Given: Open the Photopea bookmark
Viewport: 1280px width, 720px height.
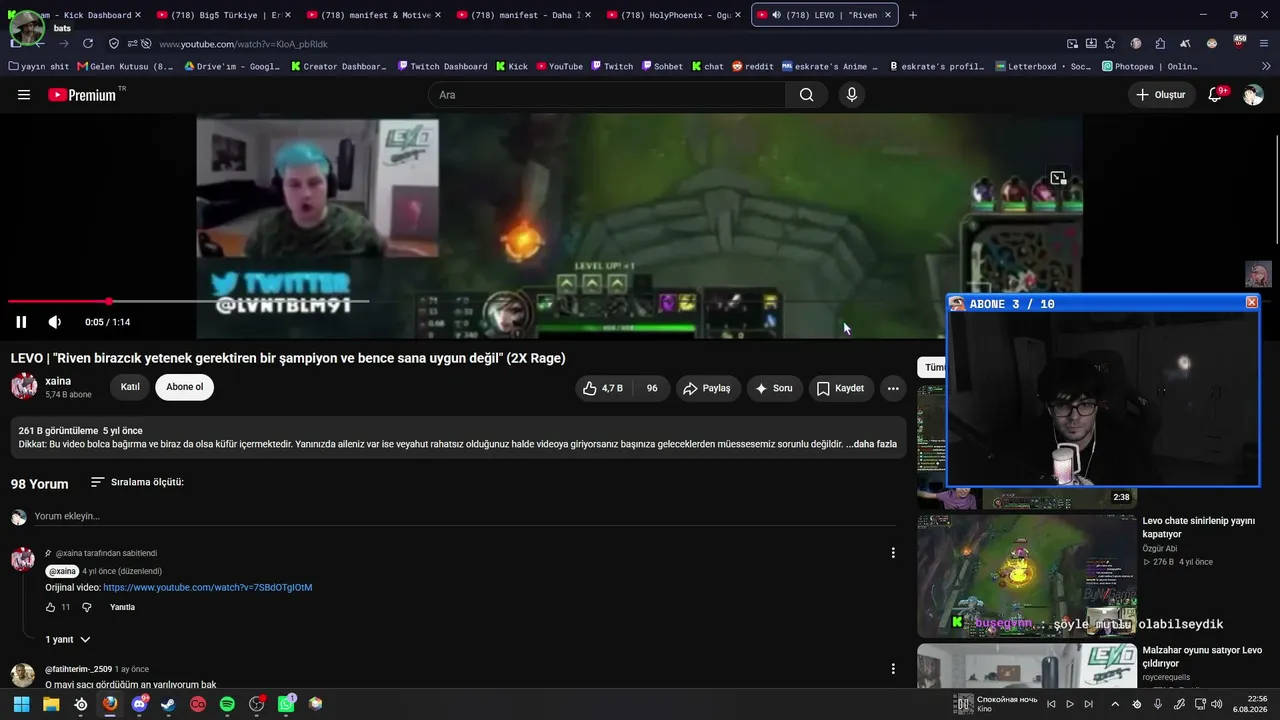Looking at the screenshot, I should [1150, 67].
